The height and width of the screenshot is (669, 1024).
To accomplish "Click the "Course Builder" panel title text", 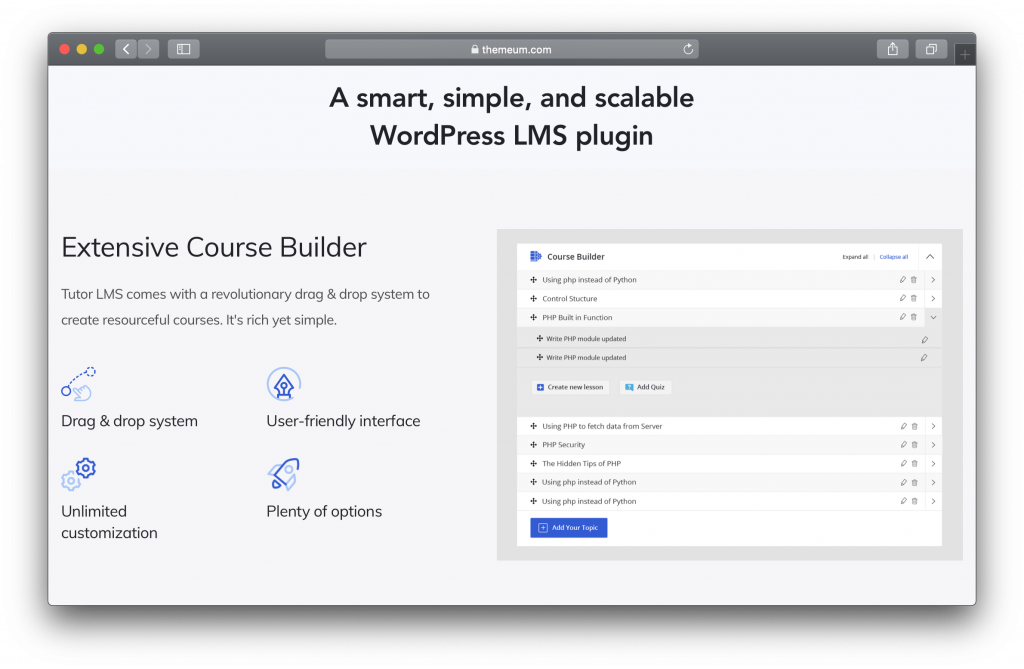I will [575, 257].
